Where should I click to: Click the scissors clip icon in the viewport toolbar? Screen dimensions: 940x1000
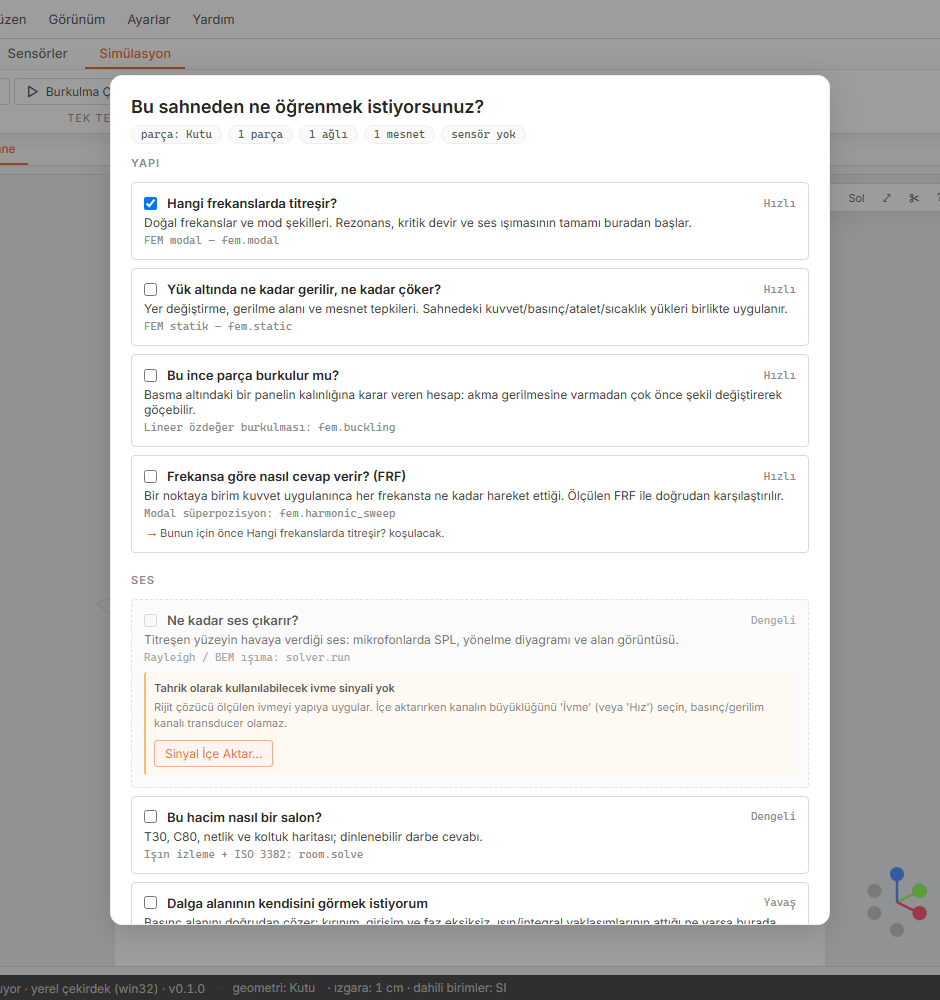pyautogui.click(x=914, y=198)
